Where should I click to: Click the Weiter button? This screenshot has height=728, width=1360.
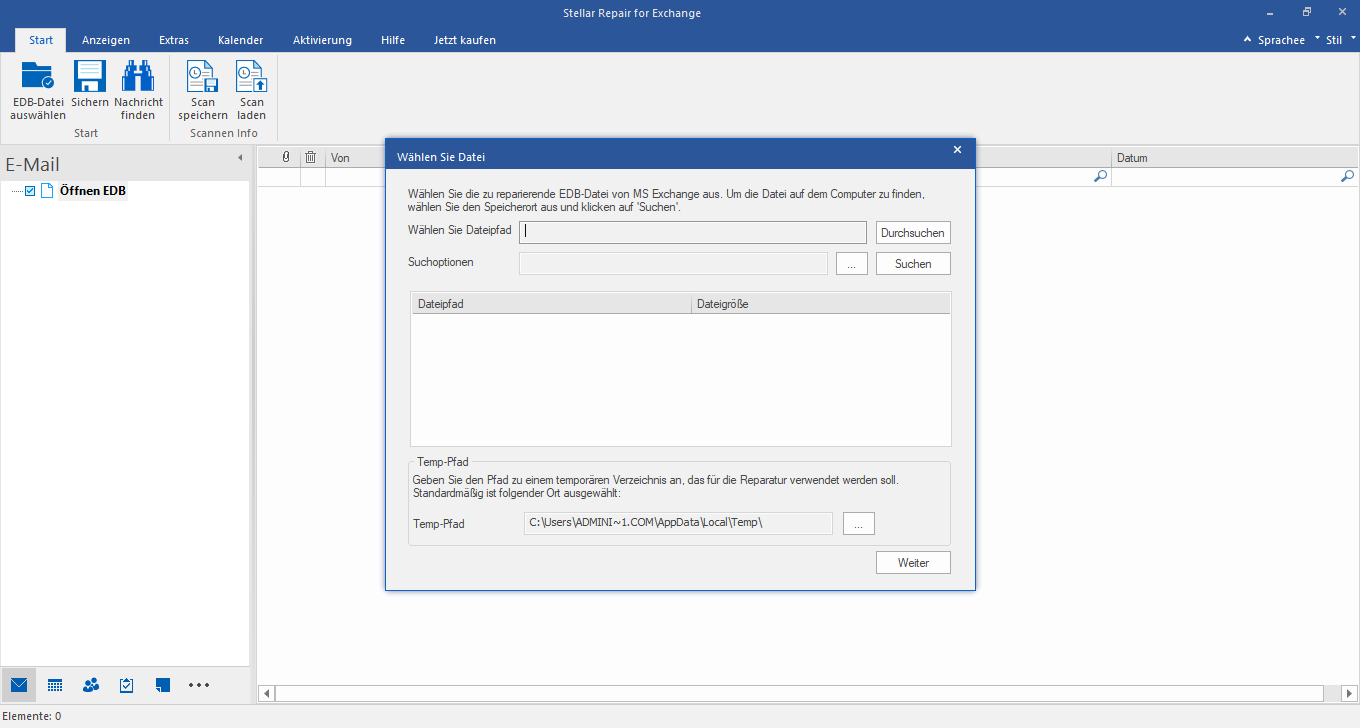click(913, 563)
